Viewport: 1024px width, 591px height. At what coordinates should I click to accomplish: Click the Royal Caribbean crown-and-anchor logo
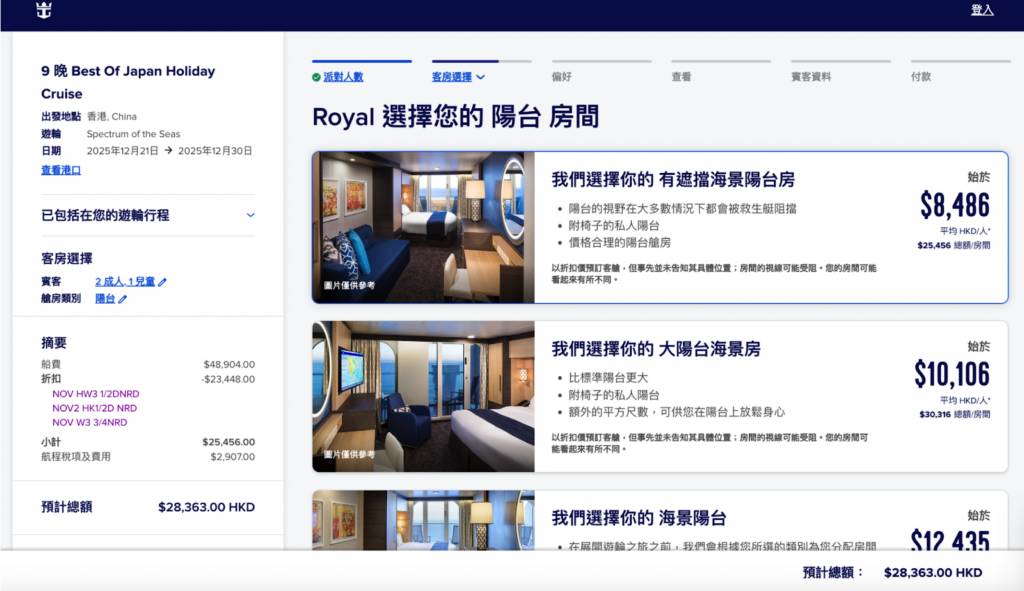pyautogui.click(x=42, y=10)
